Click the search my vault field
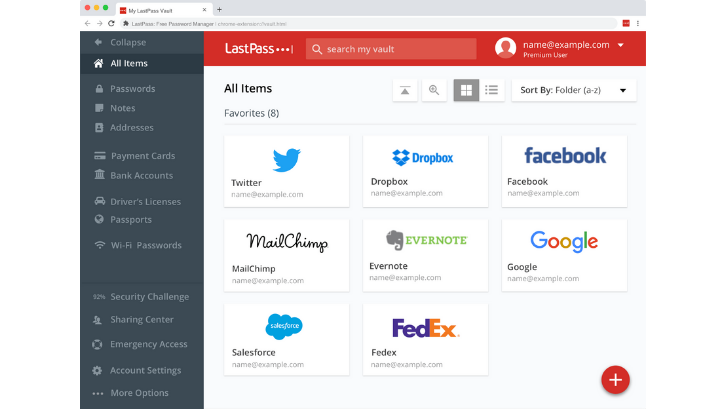Viewport: 726px width, 409px height. [x=391, y=49]
